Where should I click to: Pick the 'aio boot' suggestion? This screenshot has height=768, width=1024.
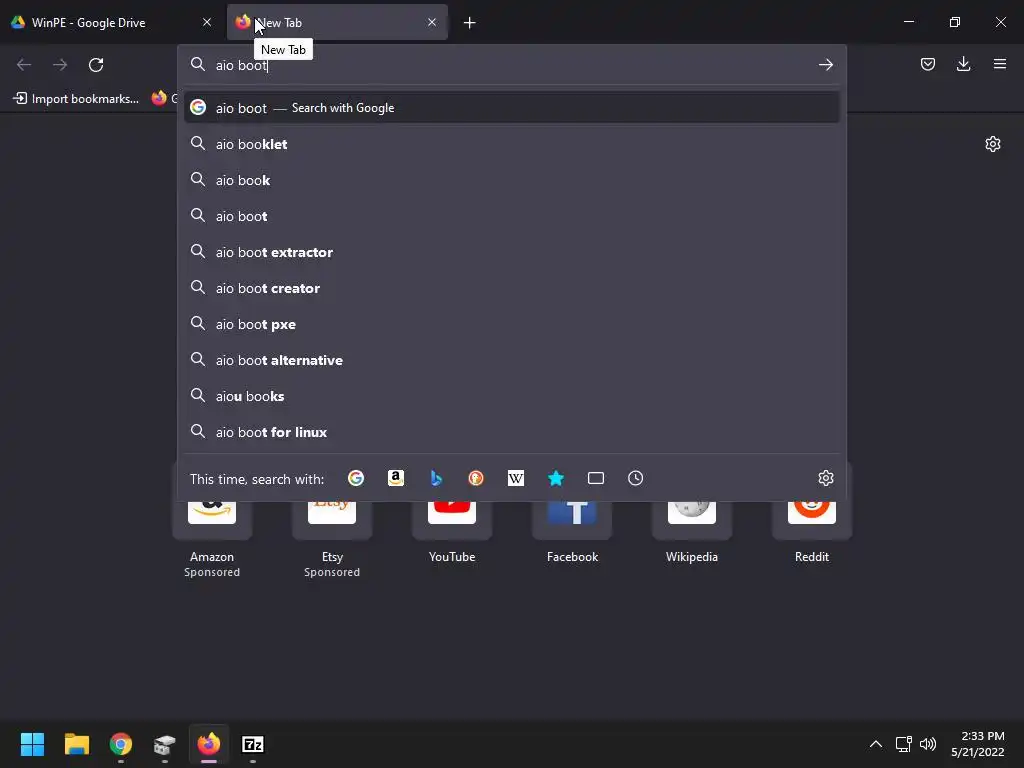[x=511, y=216]
